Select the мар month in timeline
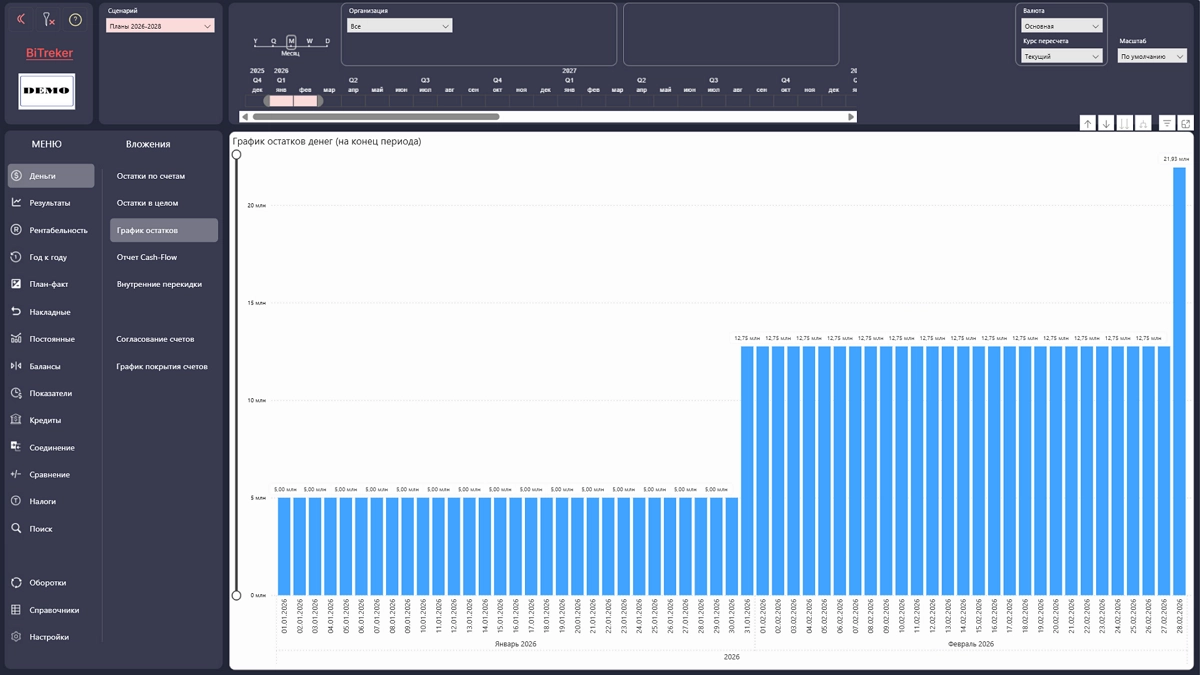 pyautogui.click(x=329, y=90)
